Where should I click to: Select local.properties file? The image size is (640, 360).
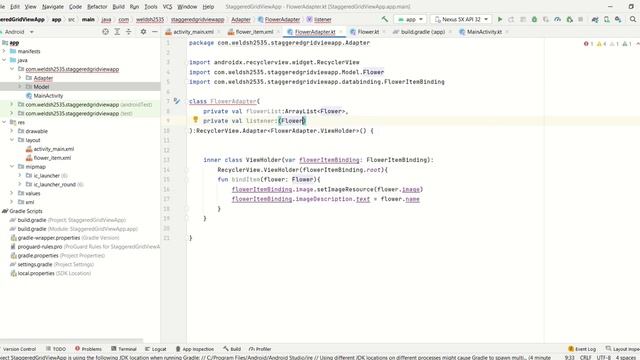click(x=36, y=273)
